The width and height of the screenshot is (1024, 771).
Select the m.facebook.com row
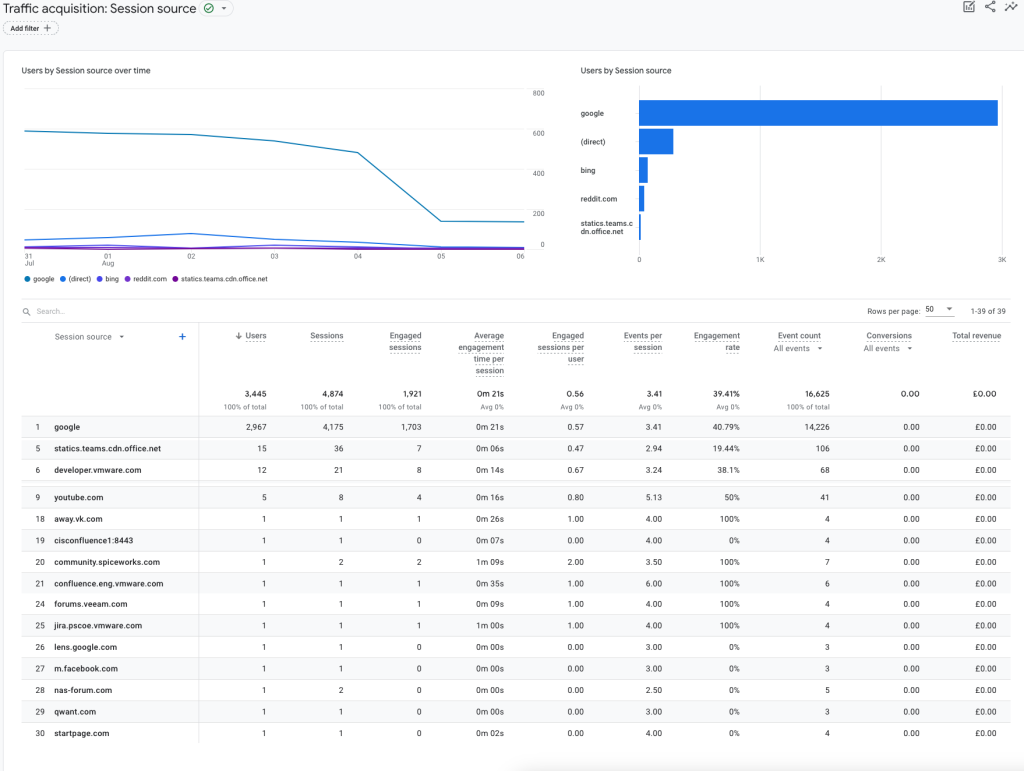(x=516, y=669)
